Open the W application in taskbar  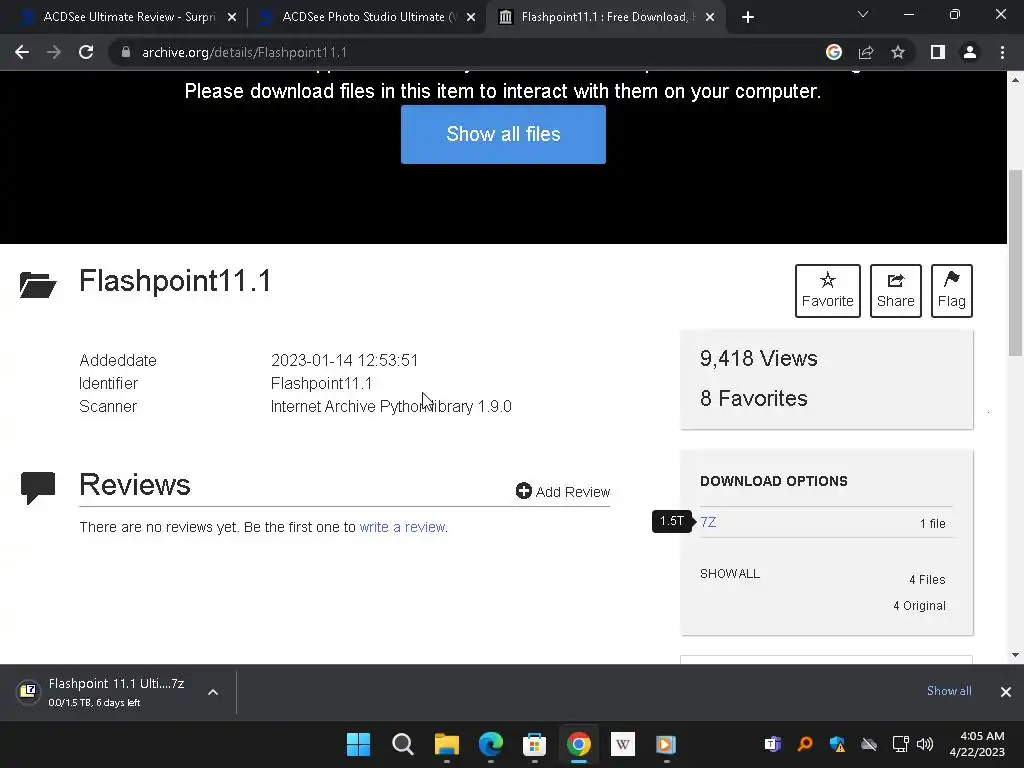(622, 744)
